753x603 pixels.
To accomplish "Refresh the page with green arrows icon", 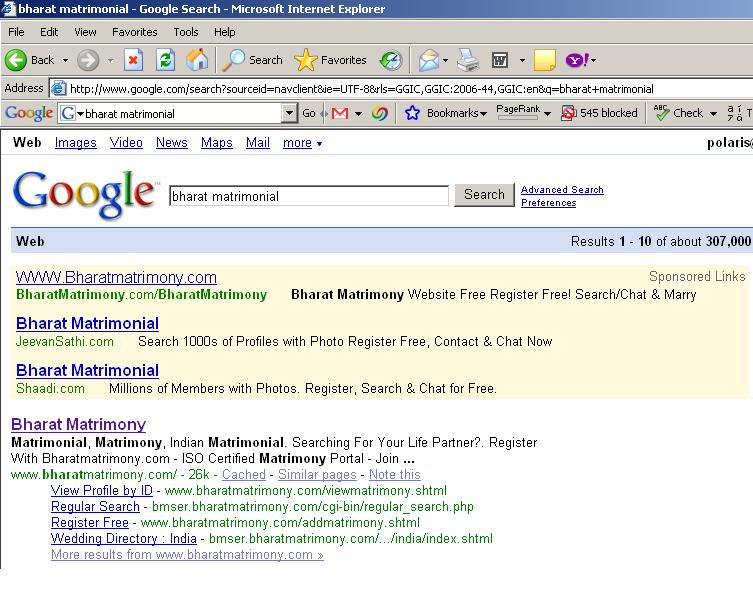I will 165,60.
